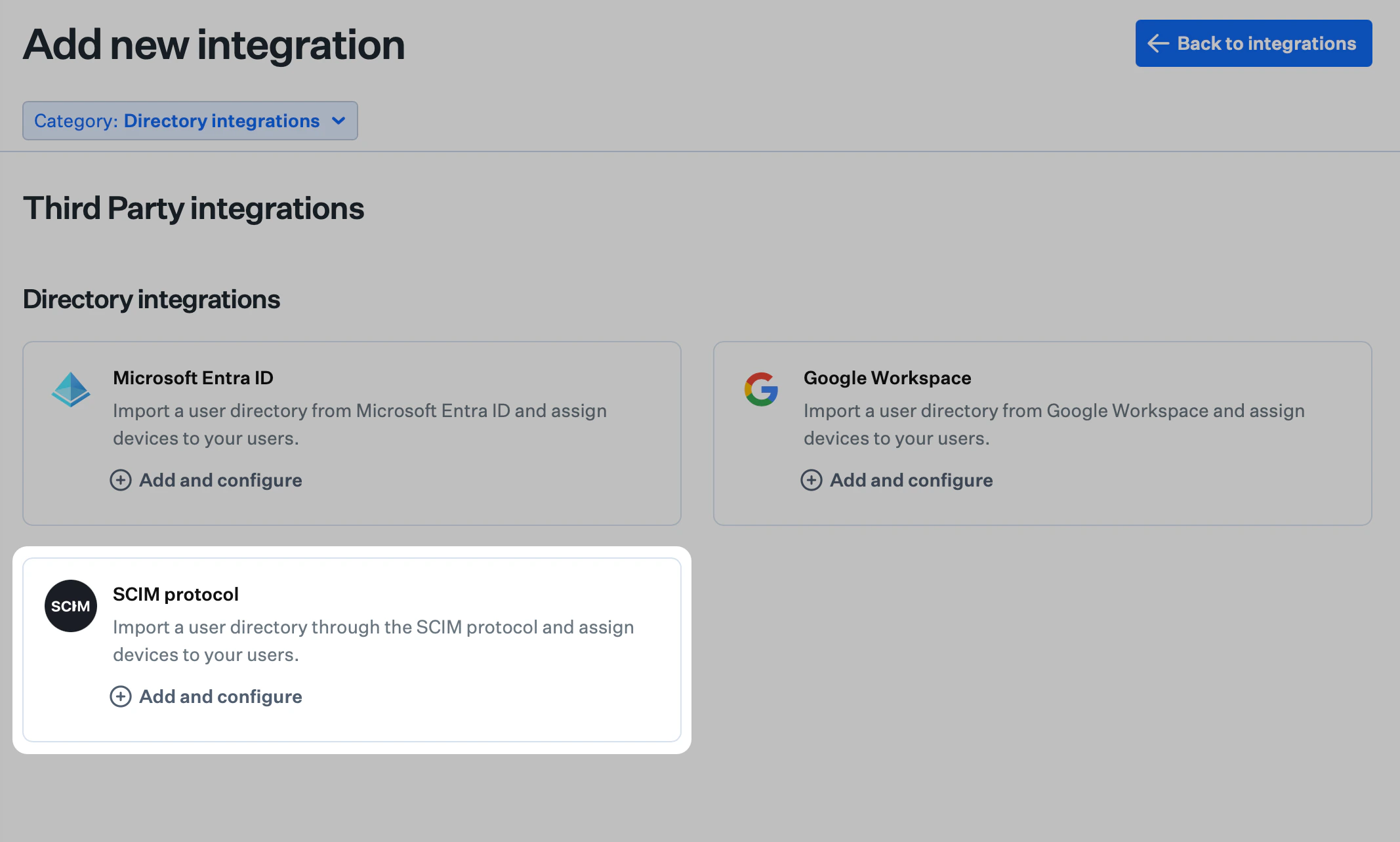Click the plus icon beside Microsoft Entra ID's Add and configure
Image resolution: width=1400 pixels, height=842 pixels.
pyautogui.click(x=120, y=480)
